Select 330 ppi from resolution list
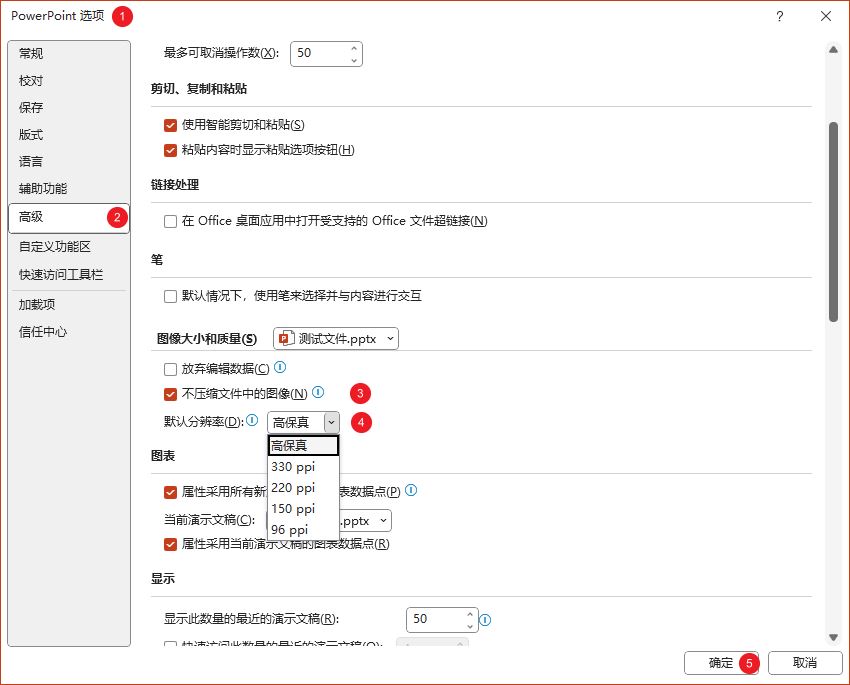The height and width of the screenshot is (685, 850). pyautogui.click(x=292, y=467)
